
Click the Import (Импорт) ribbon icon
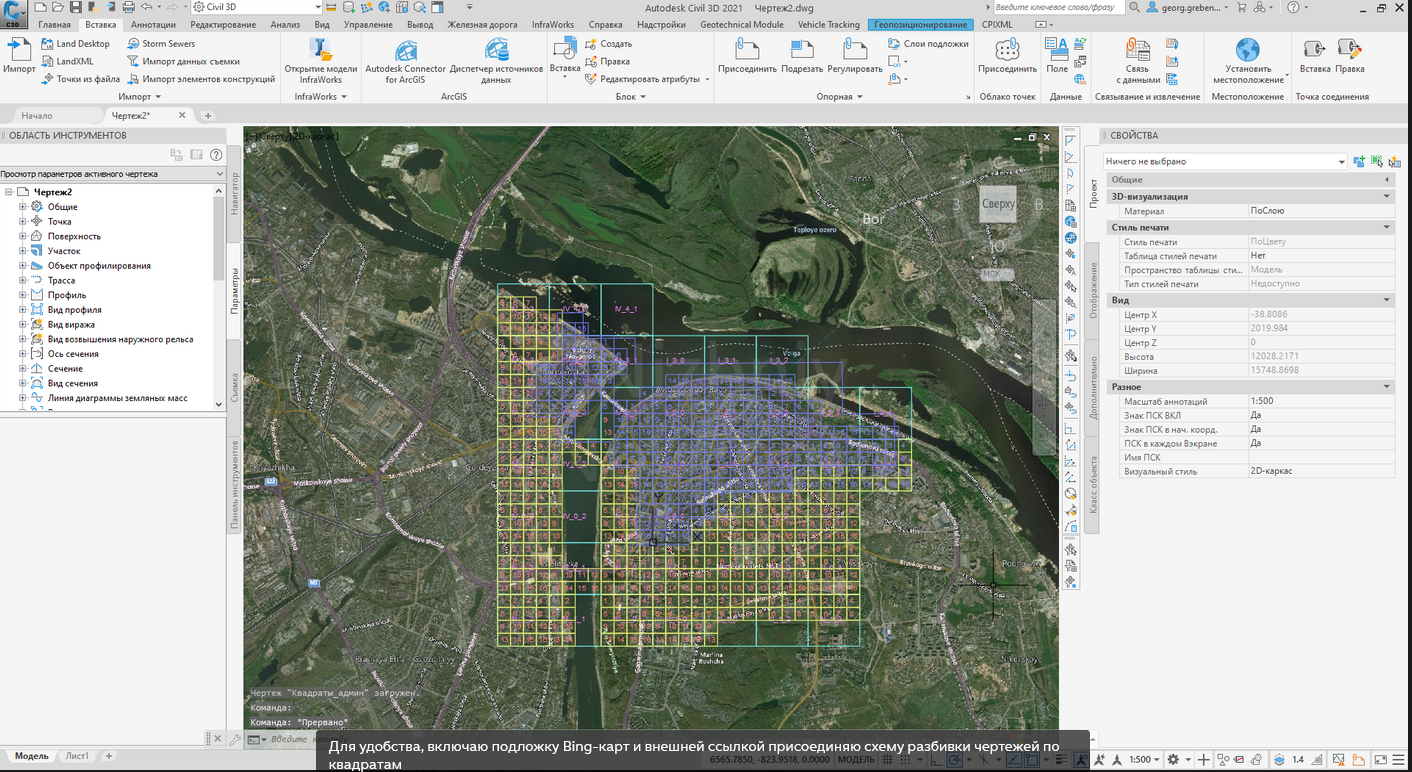point(19,50)
